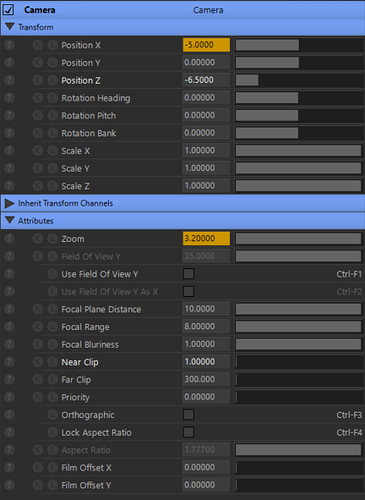Check the Lock Aspect Ratio box
The image size is (365, 500).
point(188,432)
